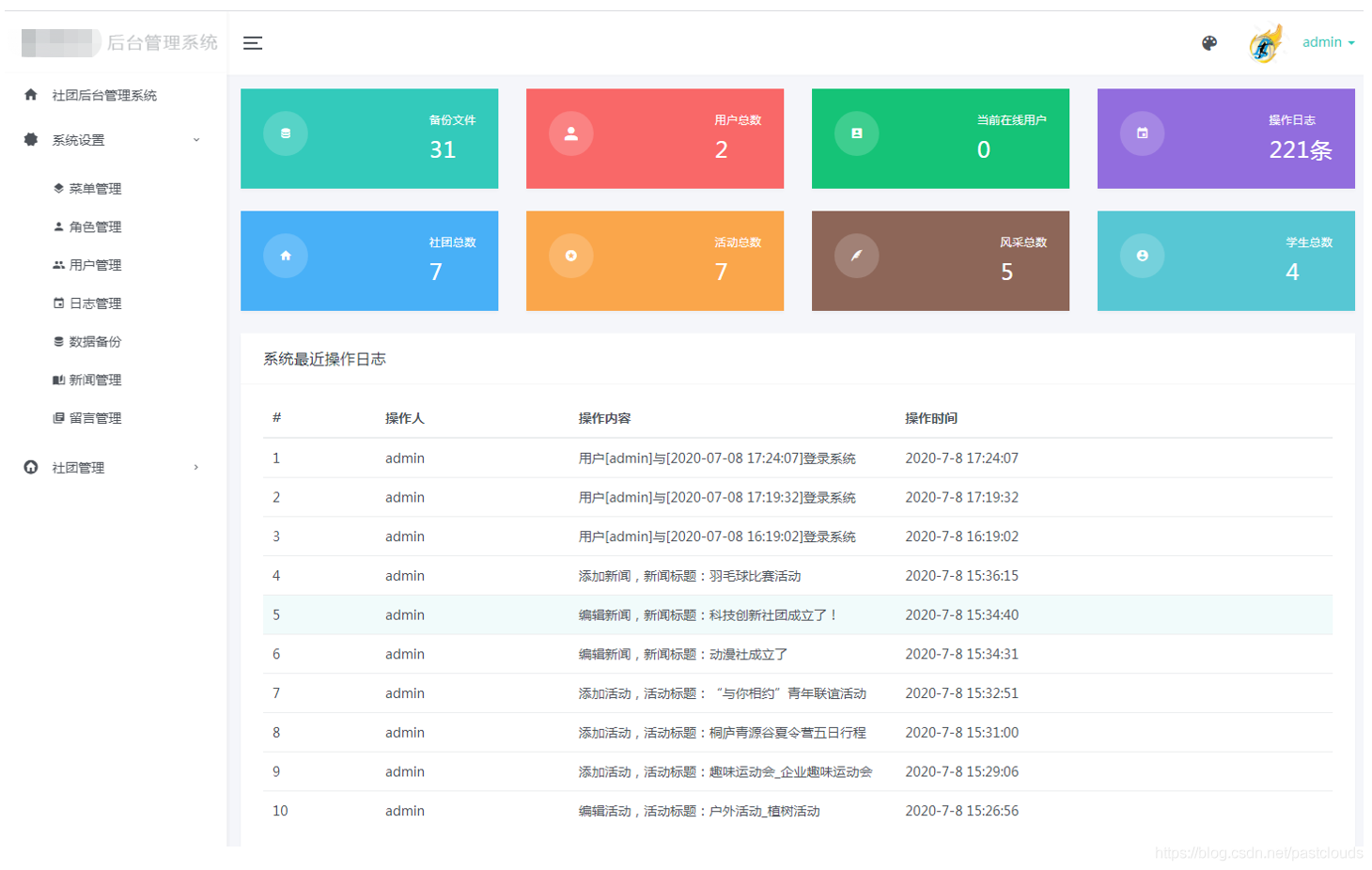1372x870 pixels.
Task: Click the 备份文件 count 31
Action: (443, 149)
